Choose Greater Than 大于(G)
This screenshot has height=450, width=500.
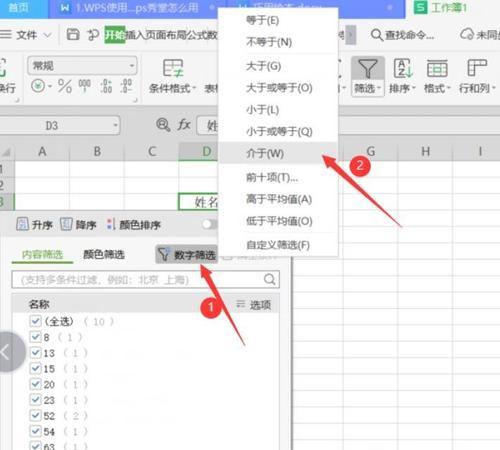point(278,66)
